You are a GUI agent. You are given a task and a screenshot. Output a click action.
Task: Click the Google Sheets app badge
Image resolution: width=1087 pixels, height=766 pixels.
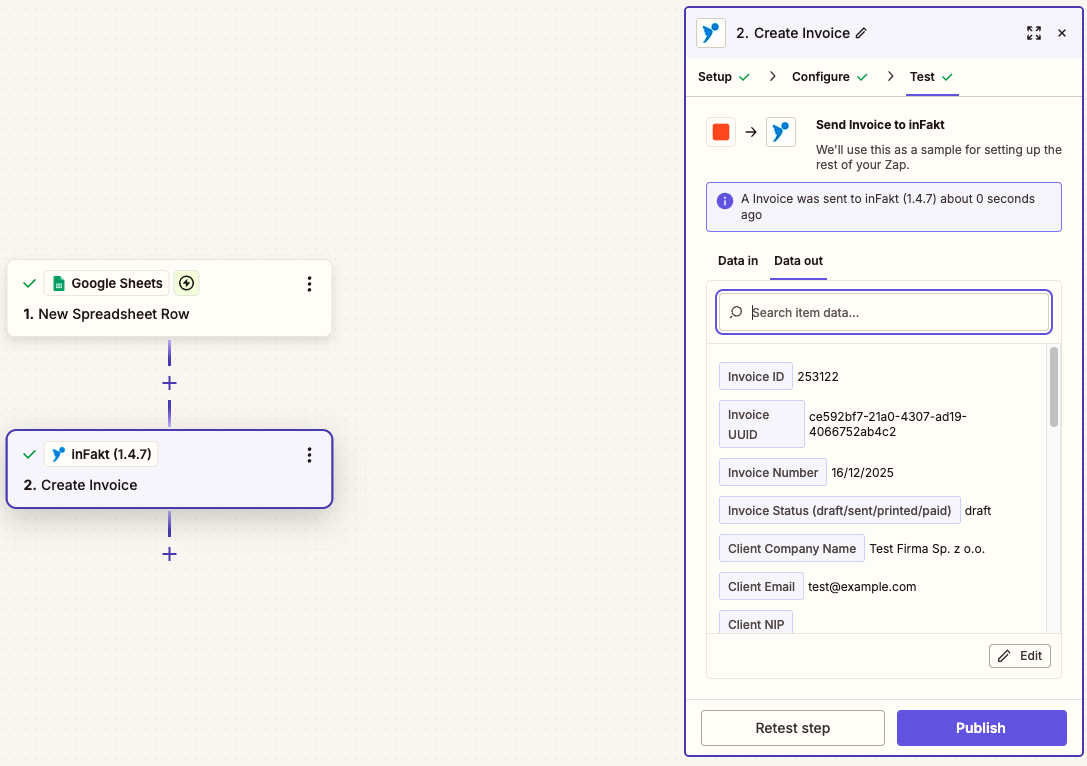click(x=107, y=283)
